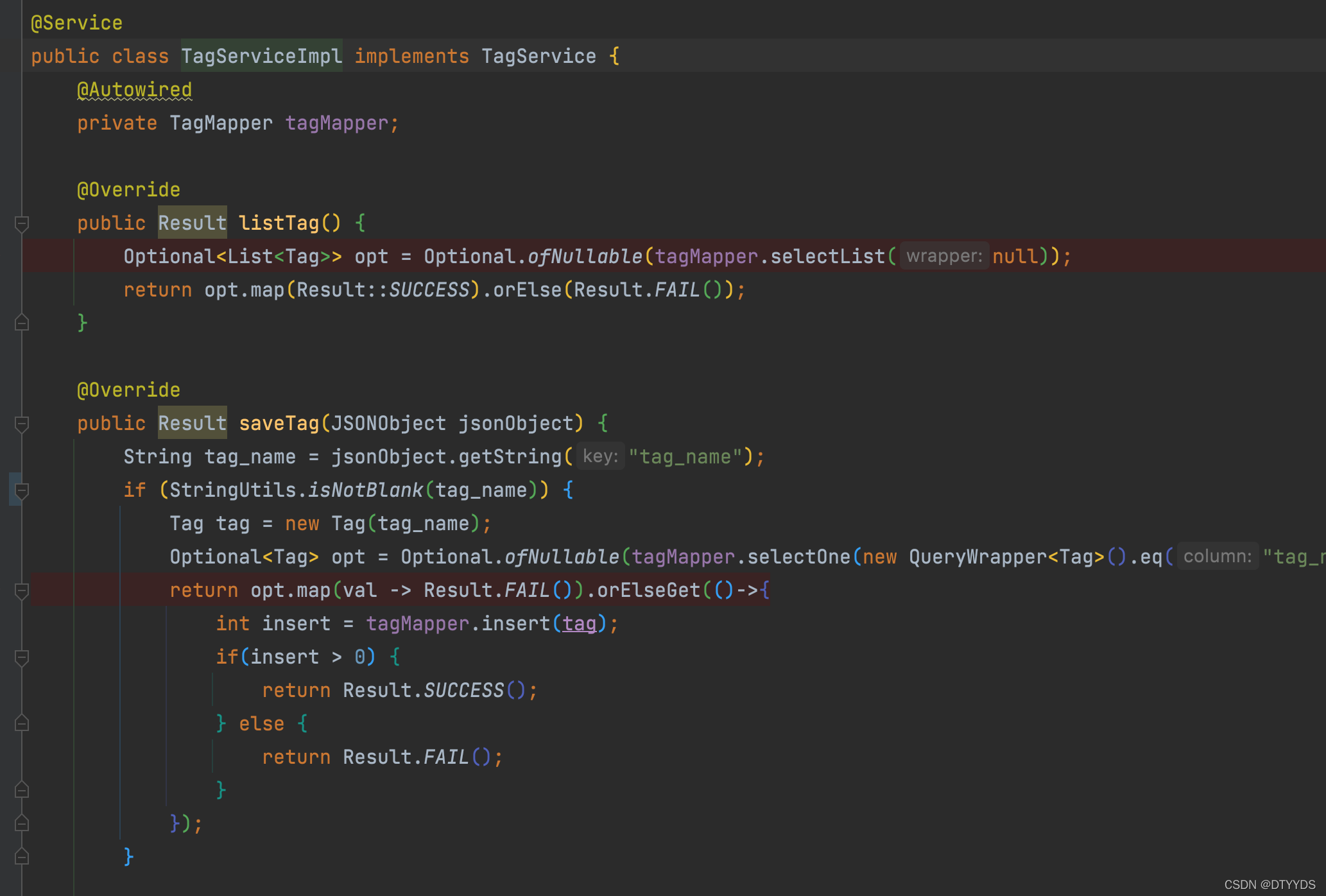Click the null argument in selectList
The height and width of the screenshot is (896, 1326).
pyautogui.click(x=1015, y=257)
